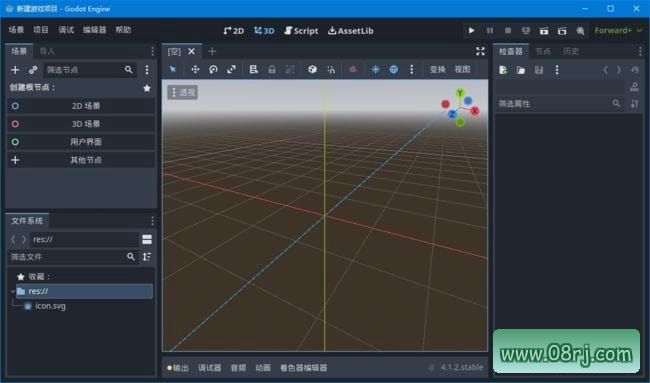Activate the Select mode arrow tool
Viewport: 650px width, 383px height.
coord(173,69)
